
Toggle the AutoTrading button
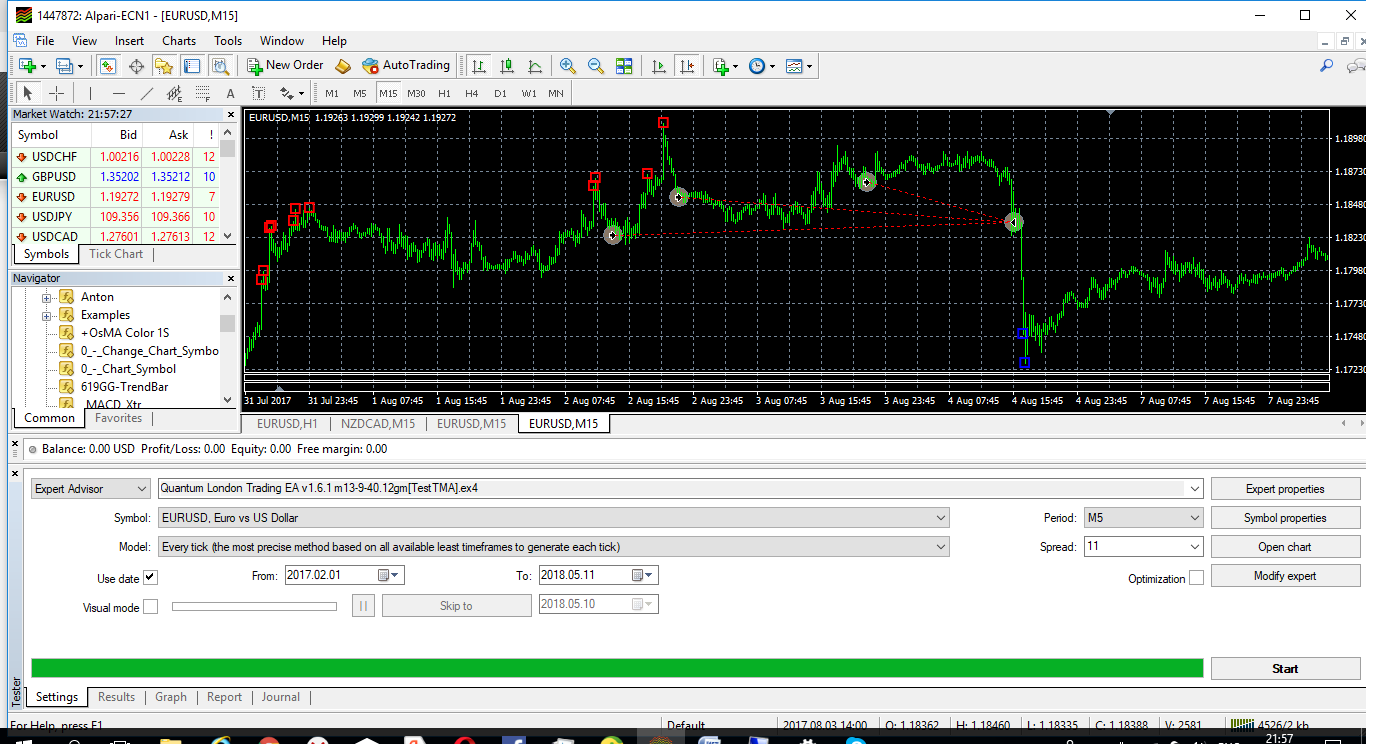click(x=406, y=65)
